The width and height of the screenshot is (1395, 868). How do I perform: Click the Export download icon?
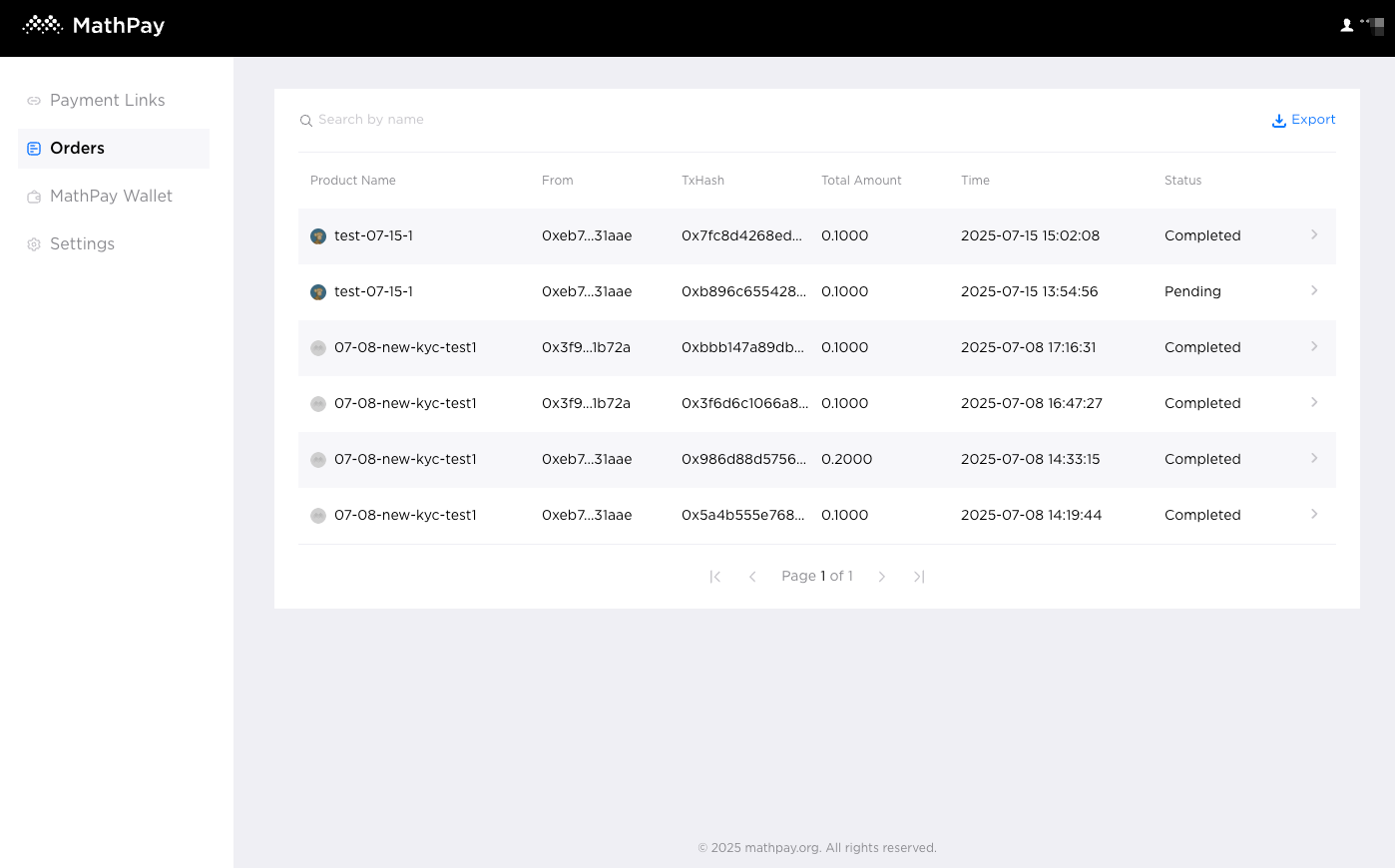(1278, 121)
